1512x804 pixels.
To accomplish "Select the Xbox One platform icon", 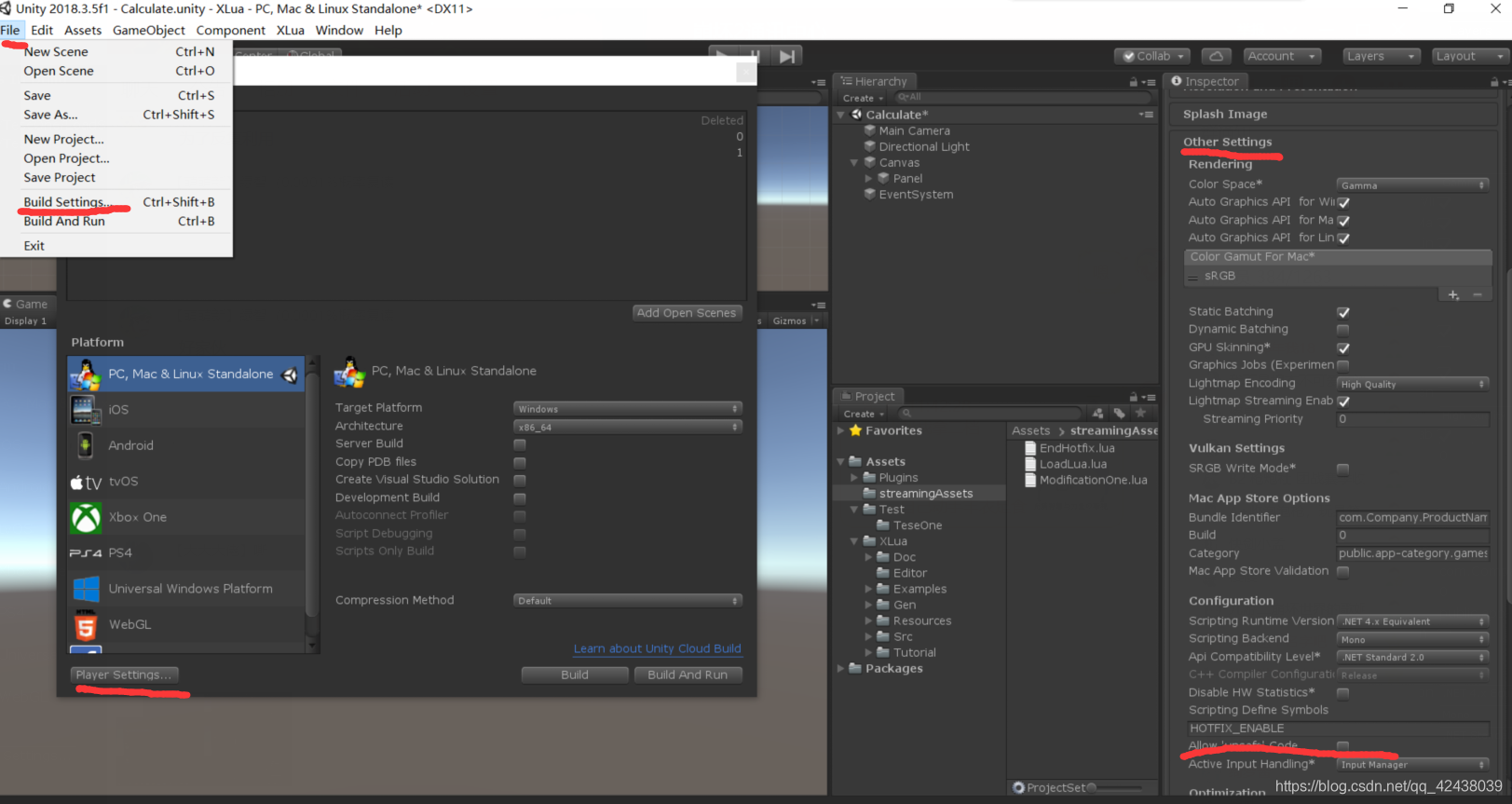I will [x=86, y=517].
